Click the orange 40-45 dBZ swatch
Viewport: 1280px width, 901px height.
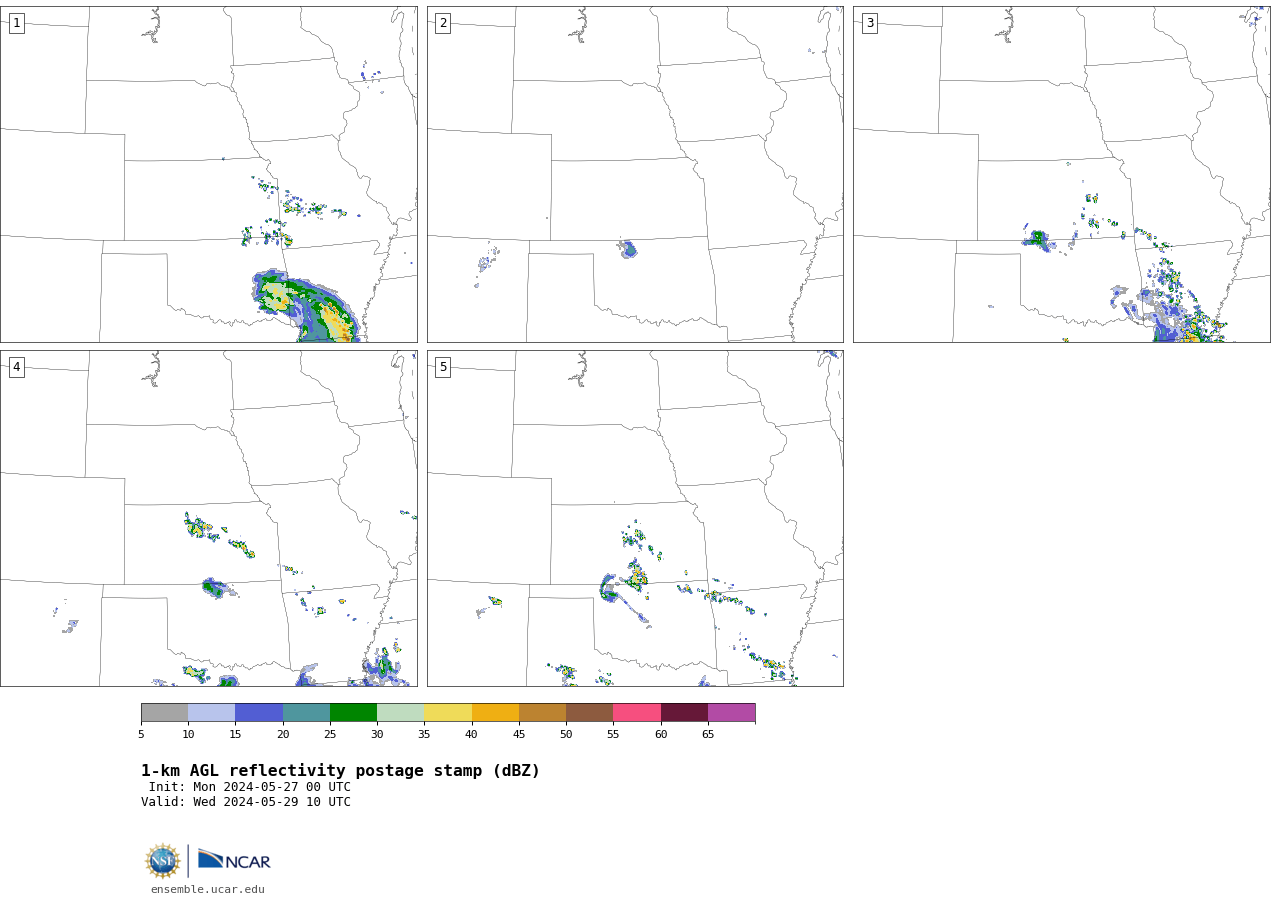[495, 713]
